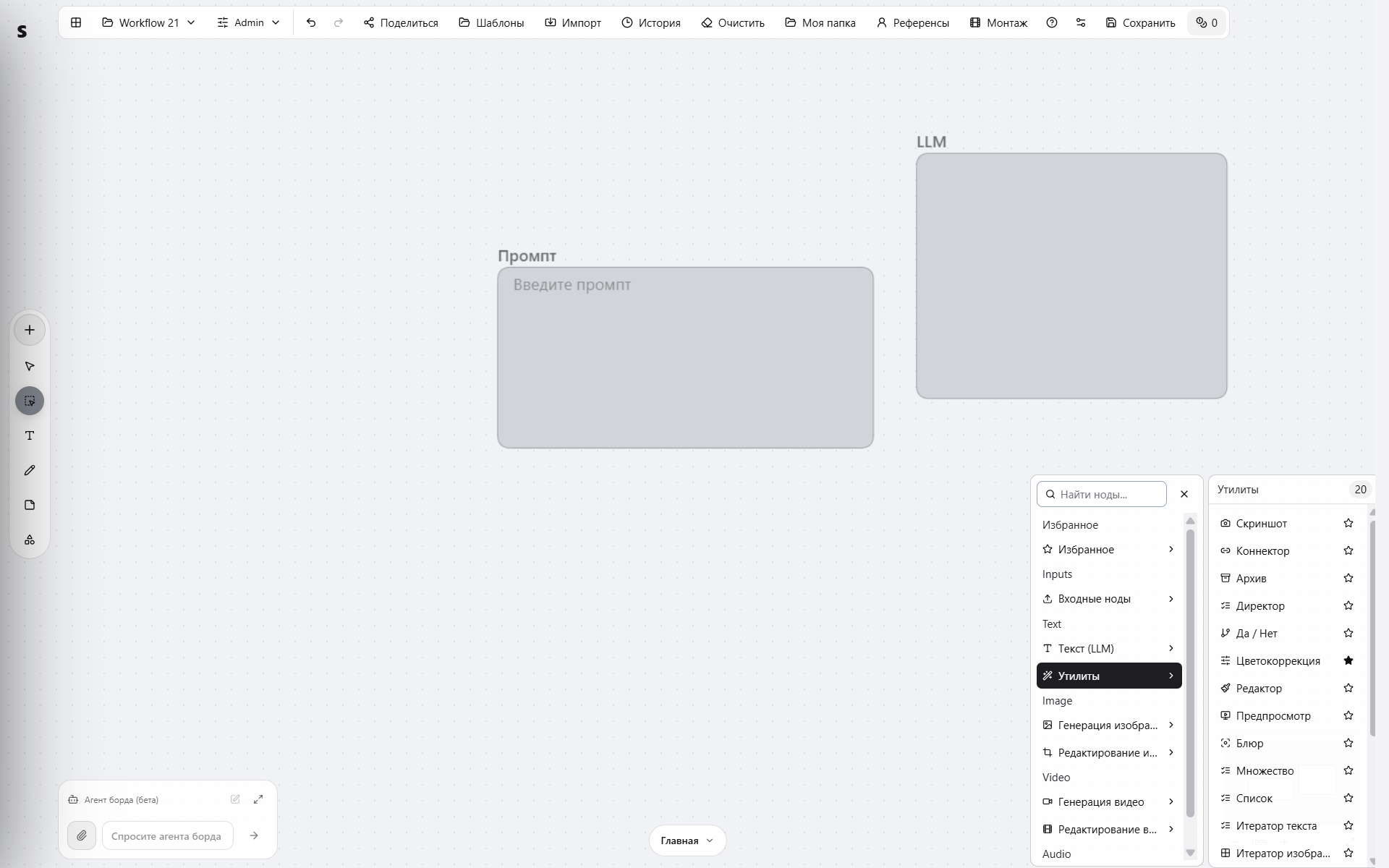
Task: Unfavorite the Цветокоррекция node
Action: coord(1348,660)
